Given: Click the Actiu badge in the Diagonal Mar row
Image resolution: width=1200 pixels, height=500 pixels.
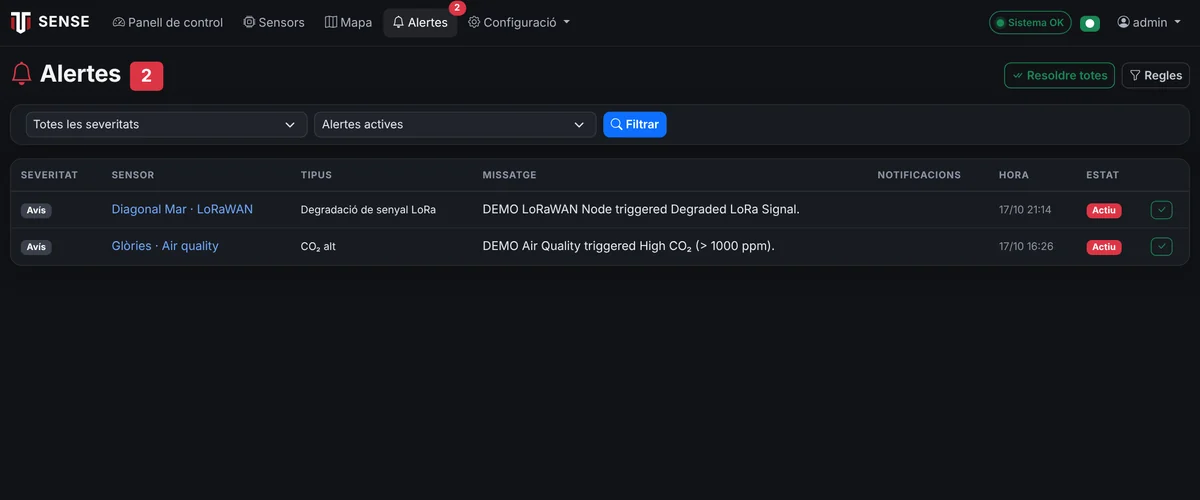Looking at the screenshot, I should pyautogui.click(x=1104, y=210).
